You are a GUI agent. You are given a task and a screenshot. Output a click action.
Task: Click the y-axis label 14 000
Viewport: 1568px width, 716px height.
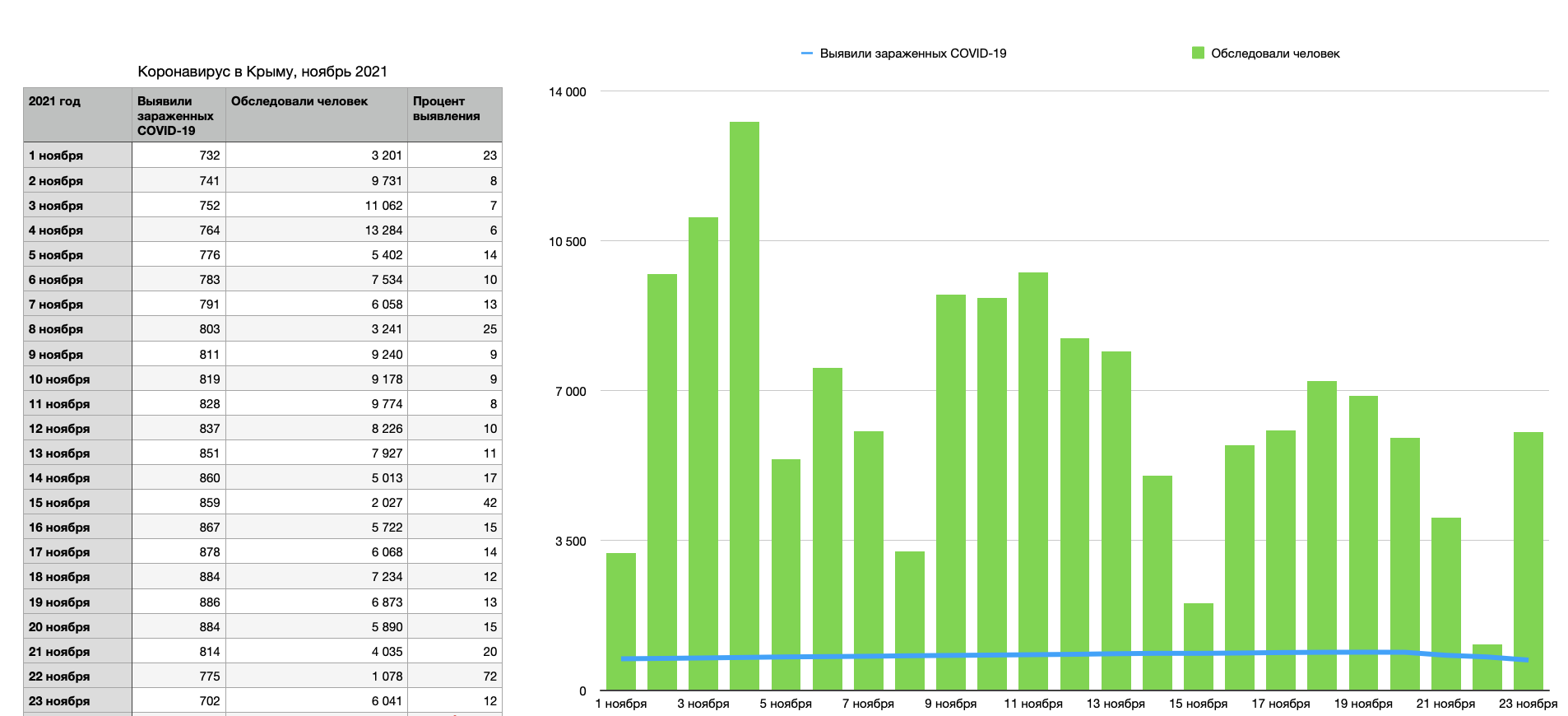pos(568,92)
